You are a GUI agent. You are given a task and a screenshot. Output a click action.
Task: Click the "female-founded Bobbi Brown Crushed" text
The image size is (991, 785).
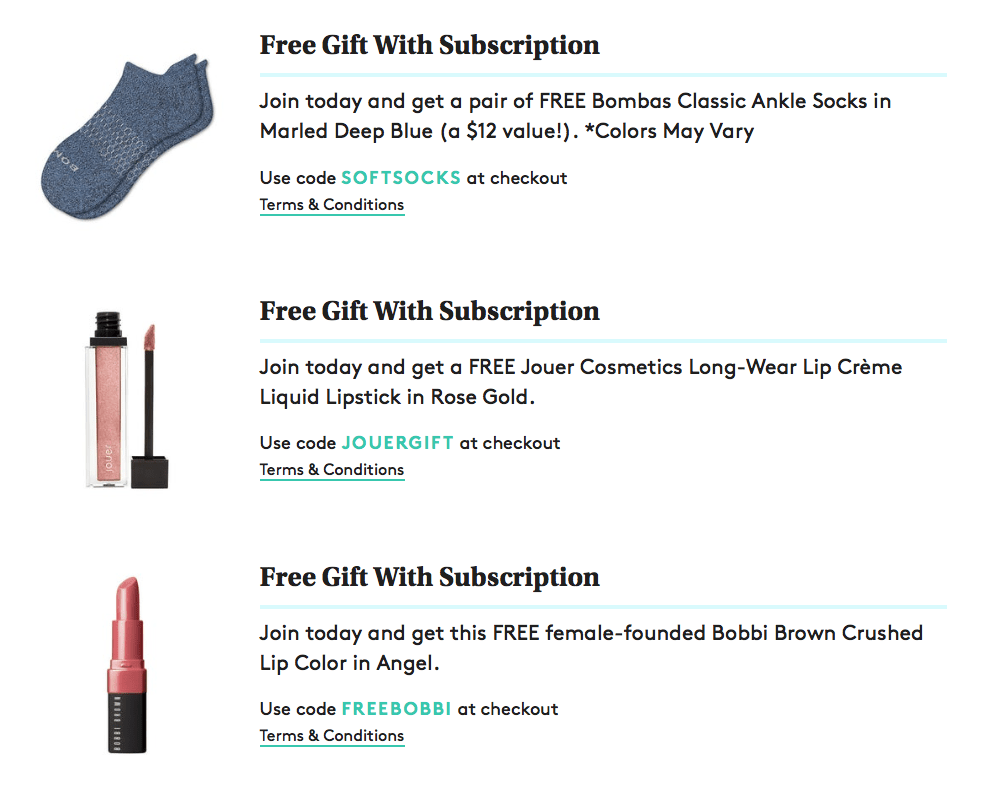(x=732, y=633)
